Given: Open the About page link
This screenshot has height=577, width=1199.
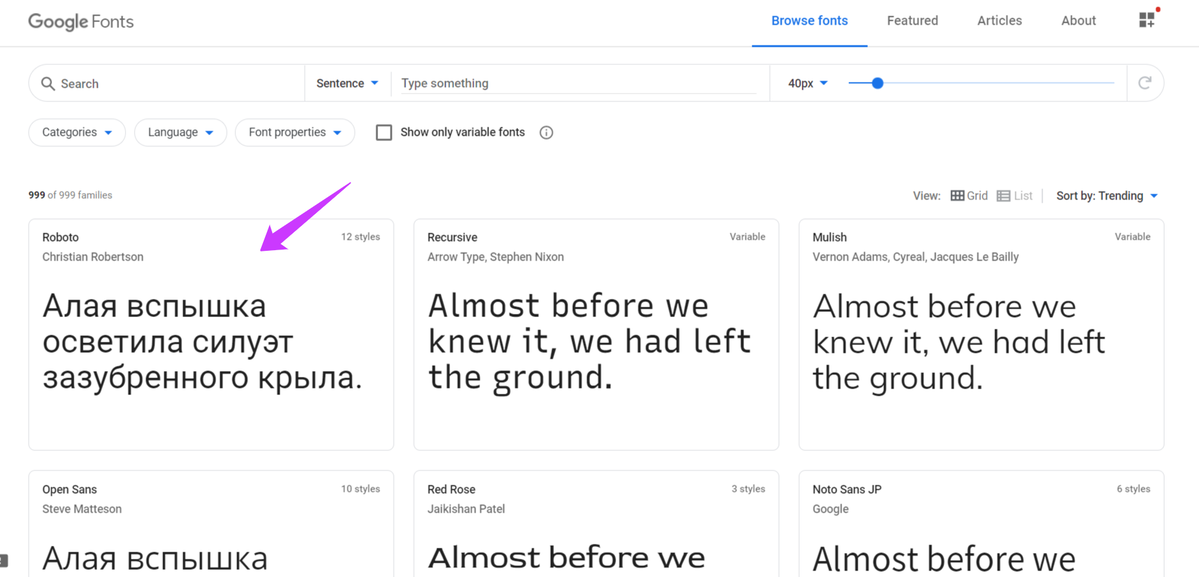Looking at the screenshot, I should click(x=1078, y=21).
